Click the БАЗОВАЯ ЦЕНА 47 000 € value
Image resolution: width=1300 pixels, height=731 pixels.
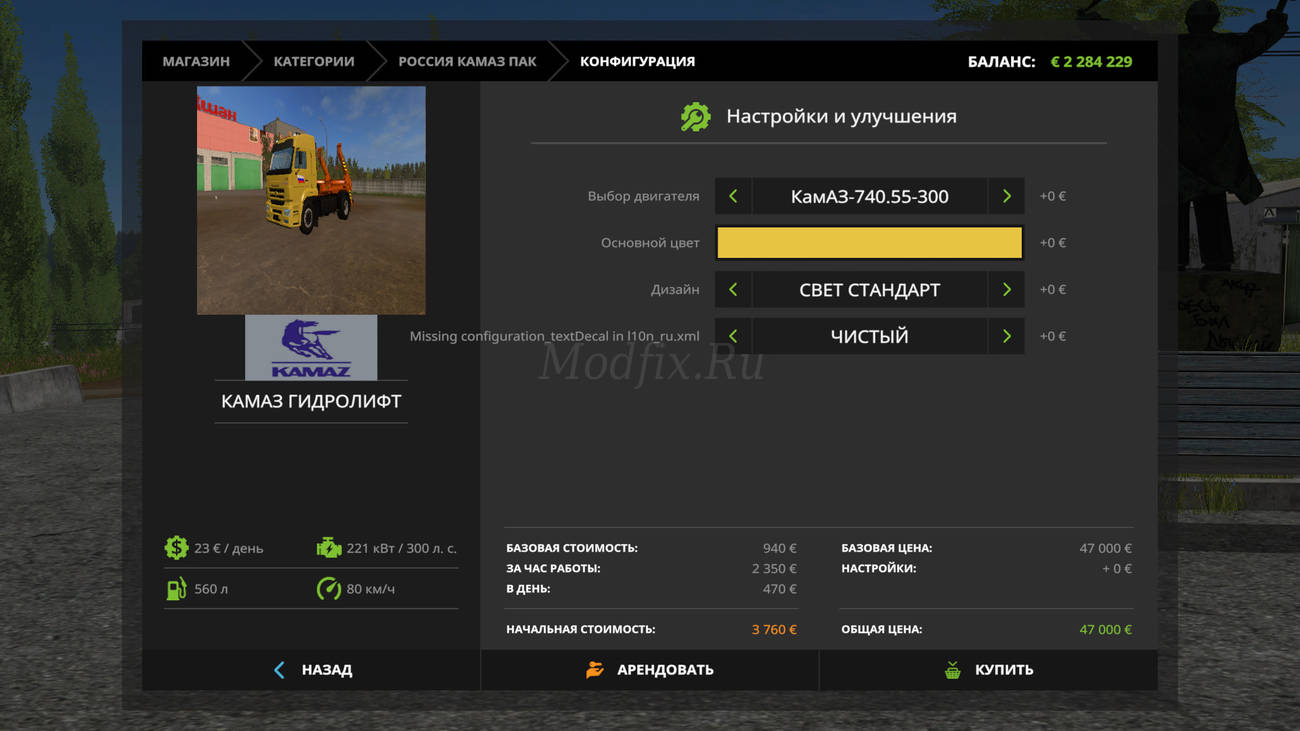point(1105,548)
